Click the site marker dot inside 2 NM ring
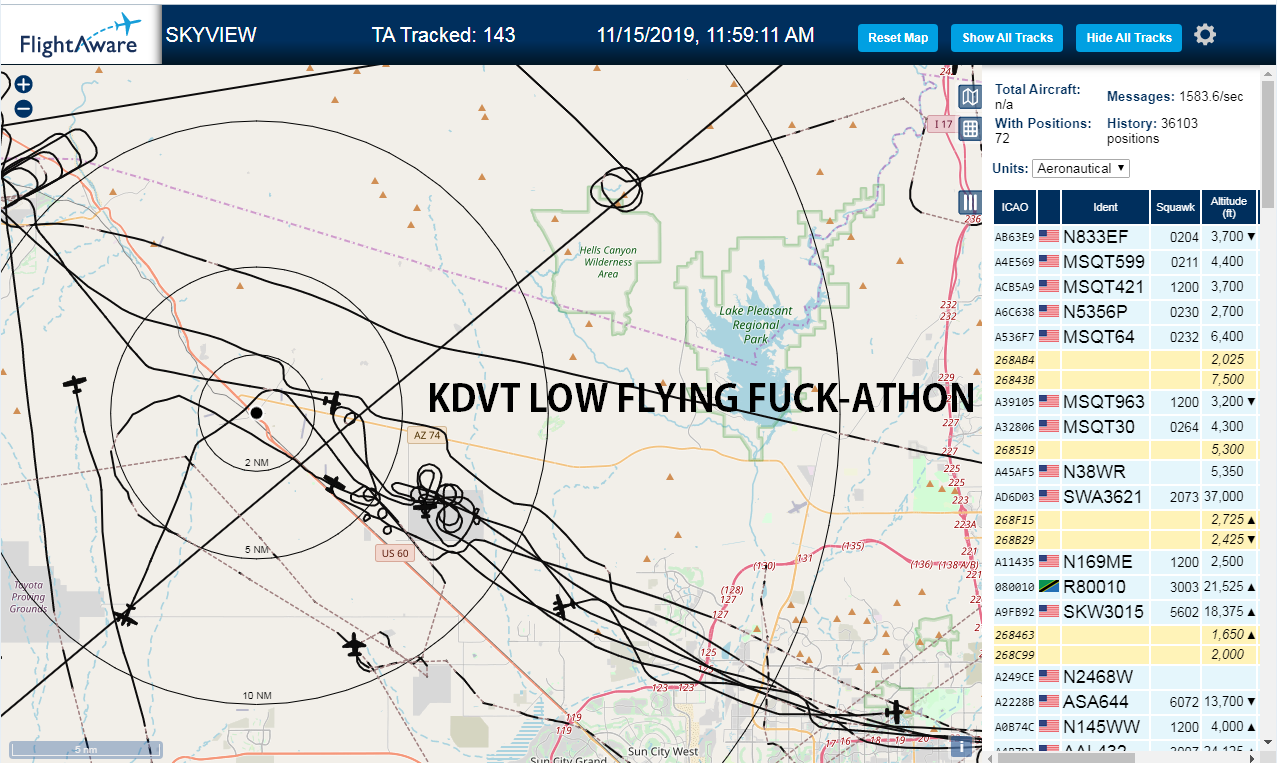The image size is (1277, 763). [256, 412]
